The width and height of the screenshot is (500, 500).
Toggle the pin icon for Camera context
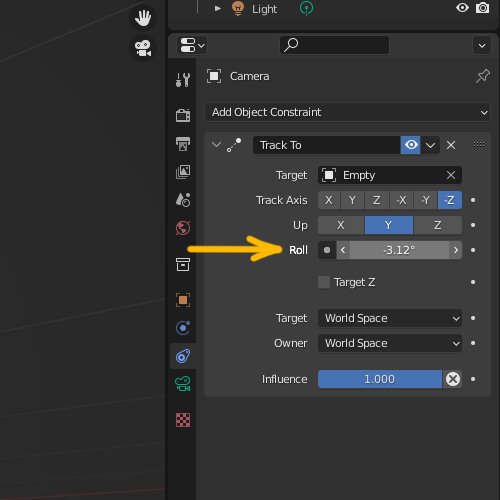click(x=483, y=76)
